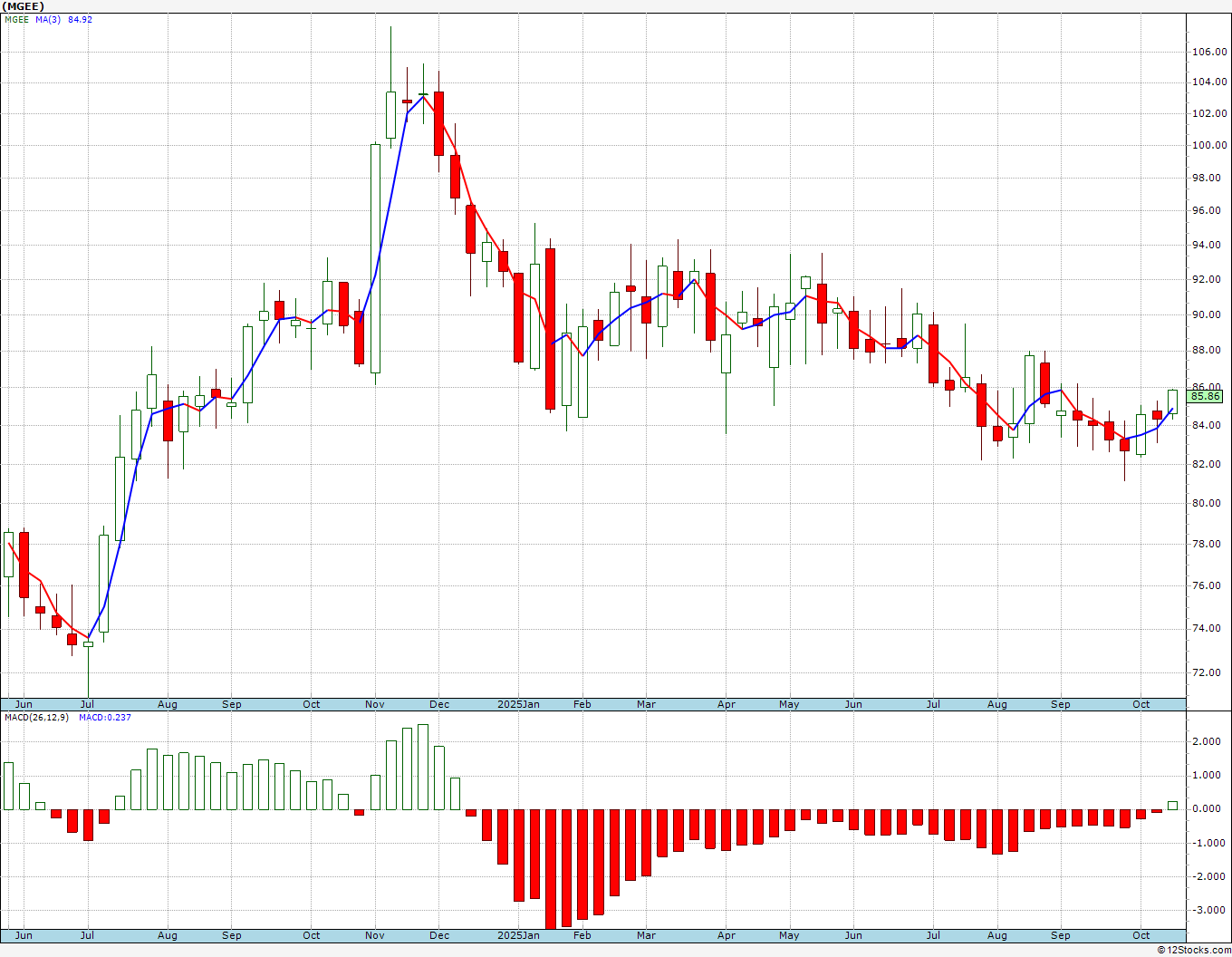Click the green MGEE legend label beside MA(3)
Screen dimensions: 1232x957
[x=17, y=19]
